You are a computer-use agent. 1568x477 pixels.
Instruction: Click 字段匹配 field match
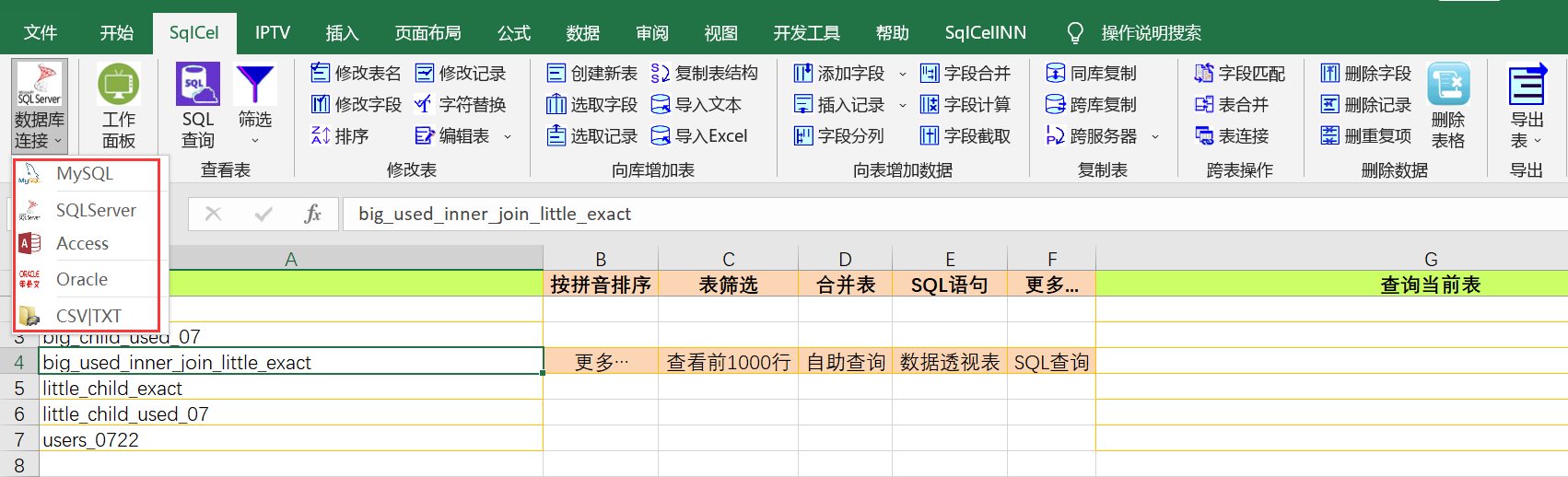1239,73
